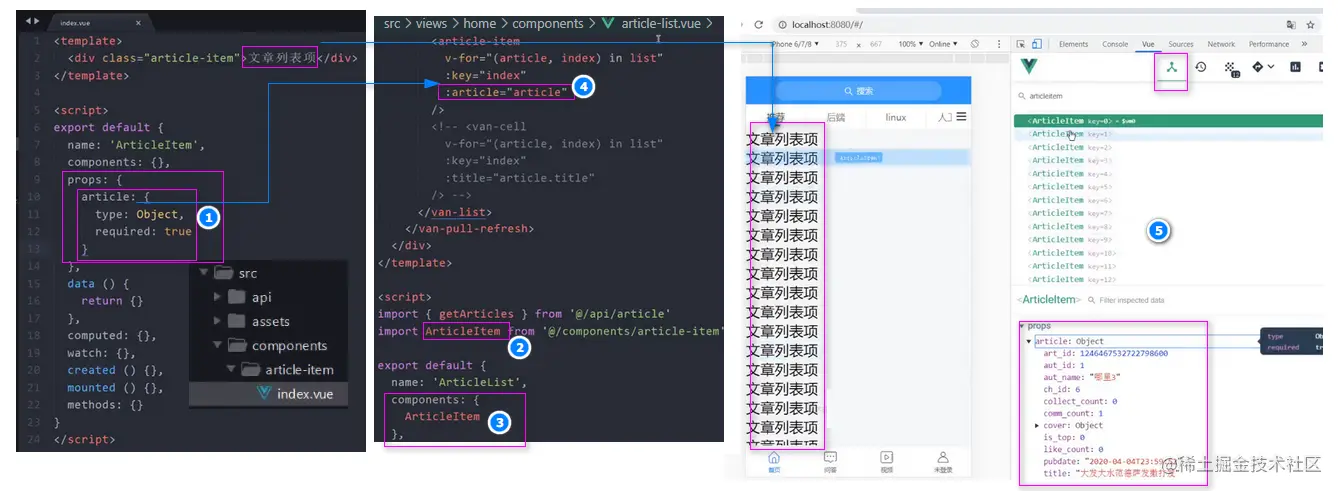Click the forward navigation arrow in left editor
Screen dimensions: 1338x491
point(37,21)
